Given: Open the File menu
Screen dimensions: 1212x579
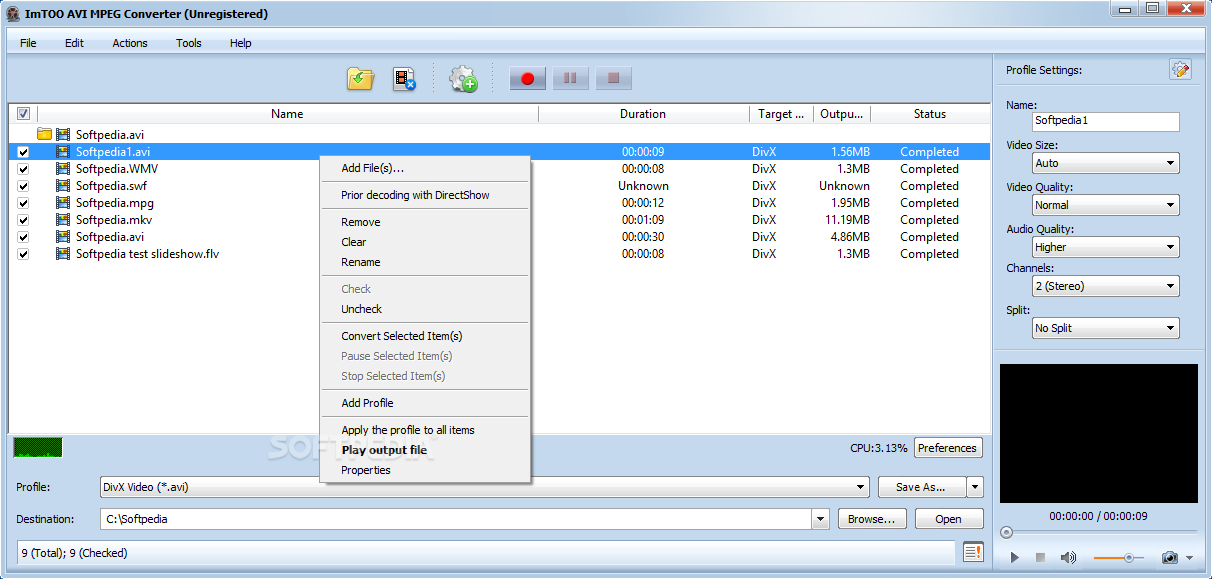Looking at the screenshot, I should click(x=28, y=43).
